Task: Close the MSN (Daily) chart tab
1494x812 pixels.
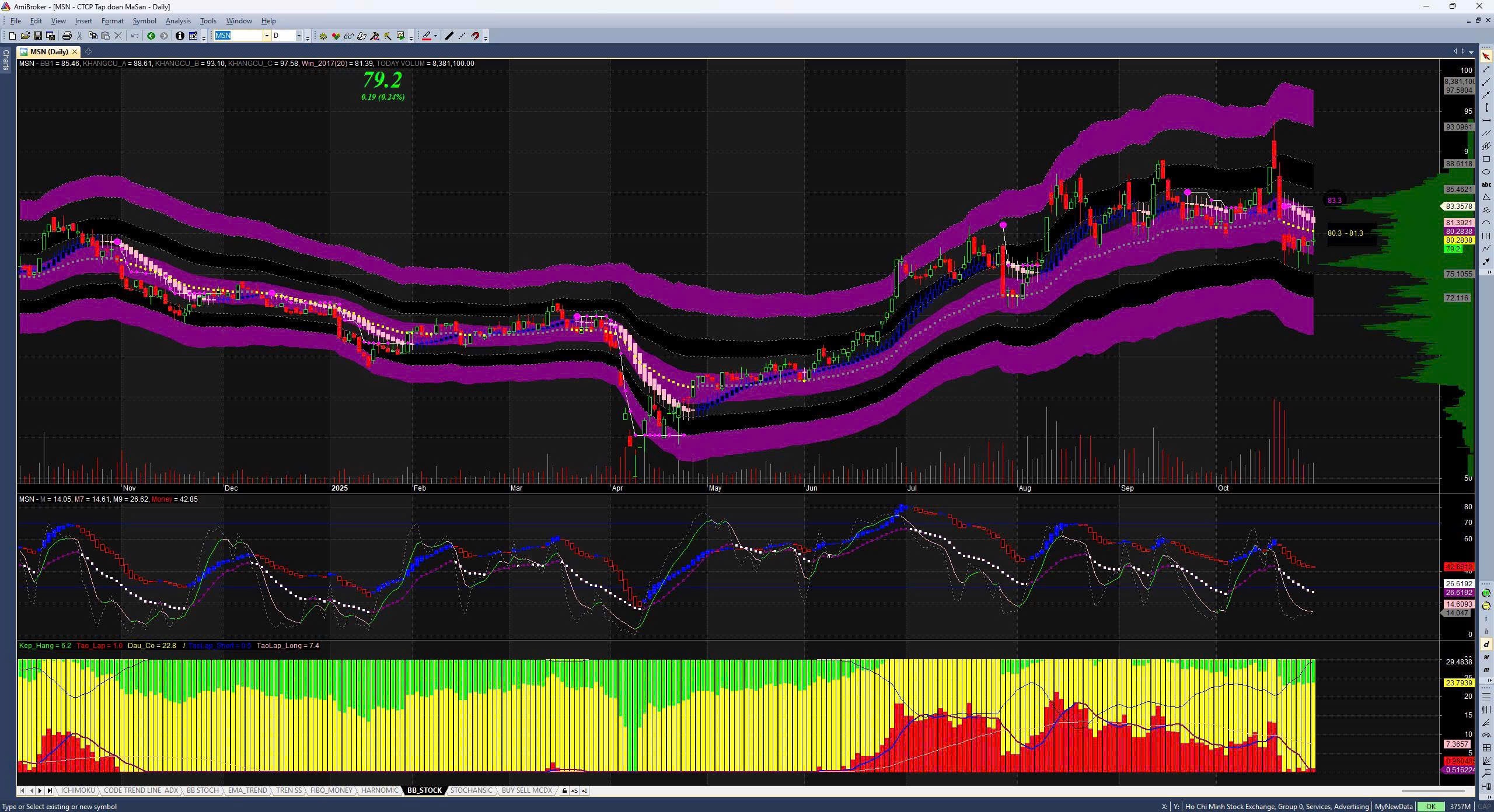Action: [x=75, y=52]
